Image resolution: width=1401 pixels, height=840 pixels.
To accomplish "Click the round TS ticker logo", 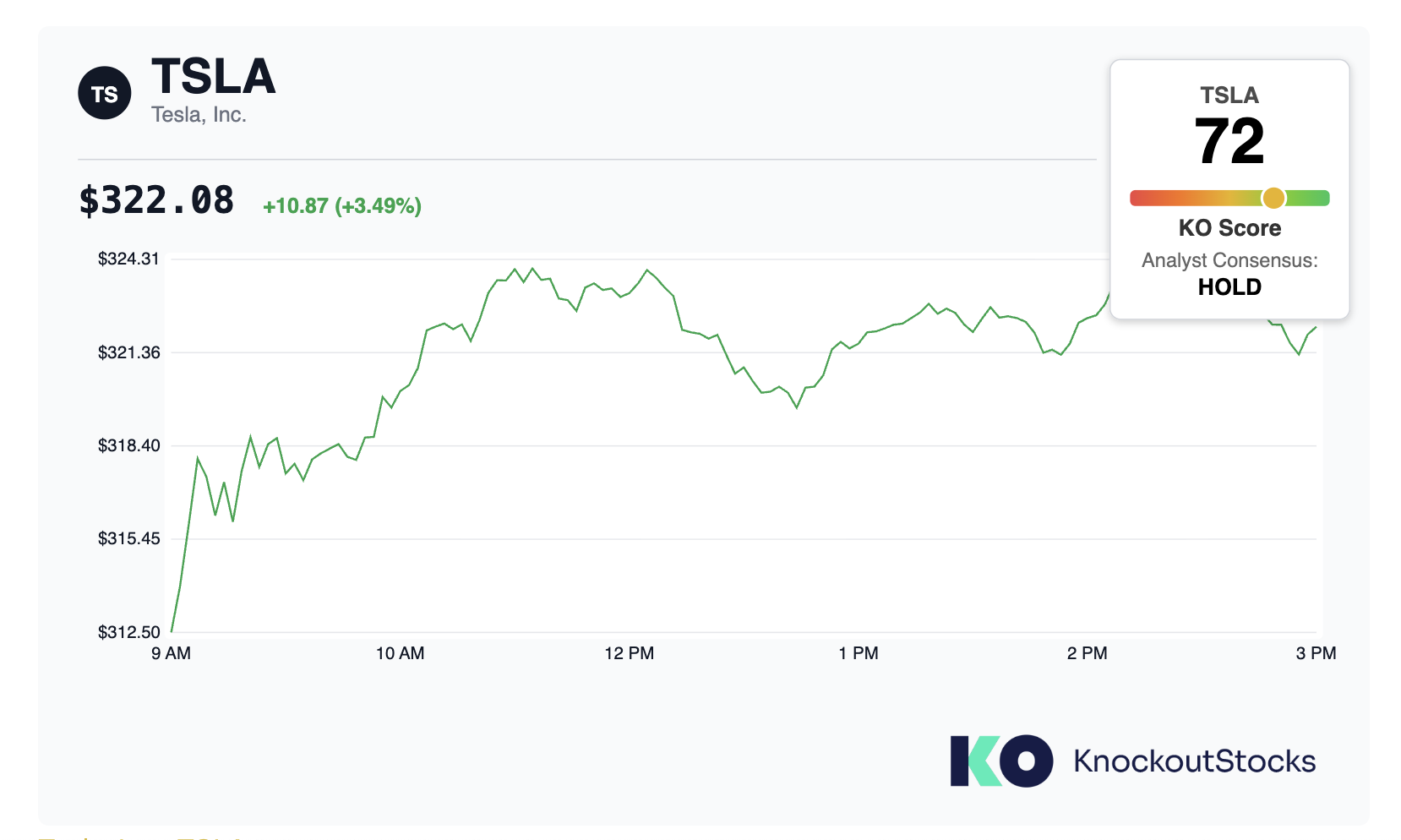I will [x=105, y=93].
